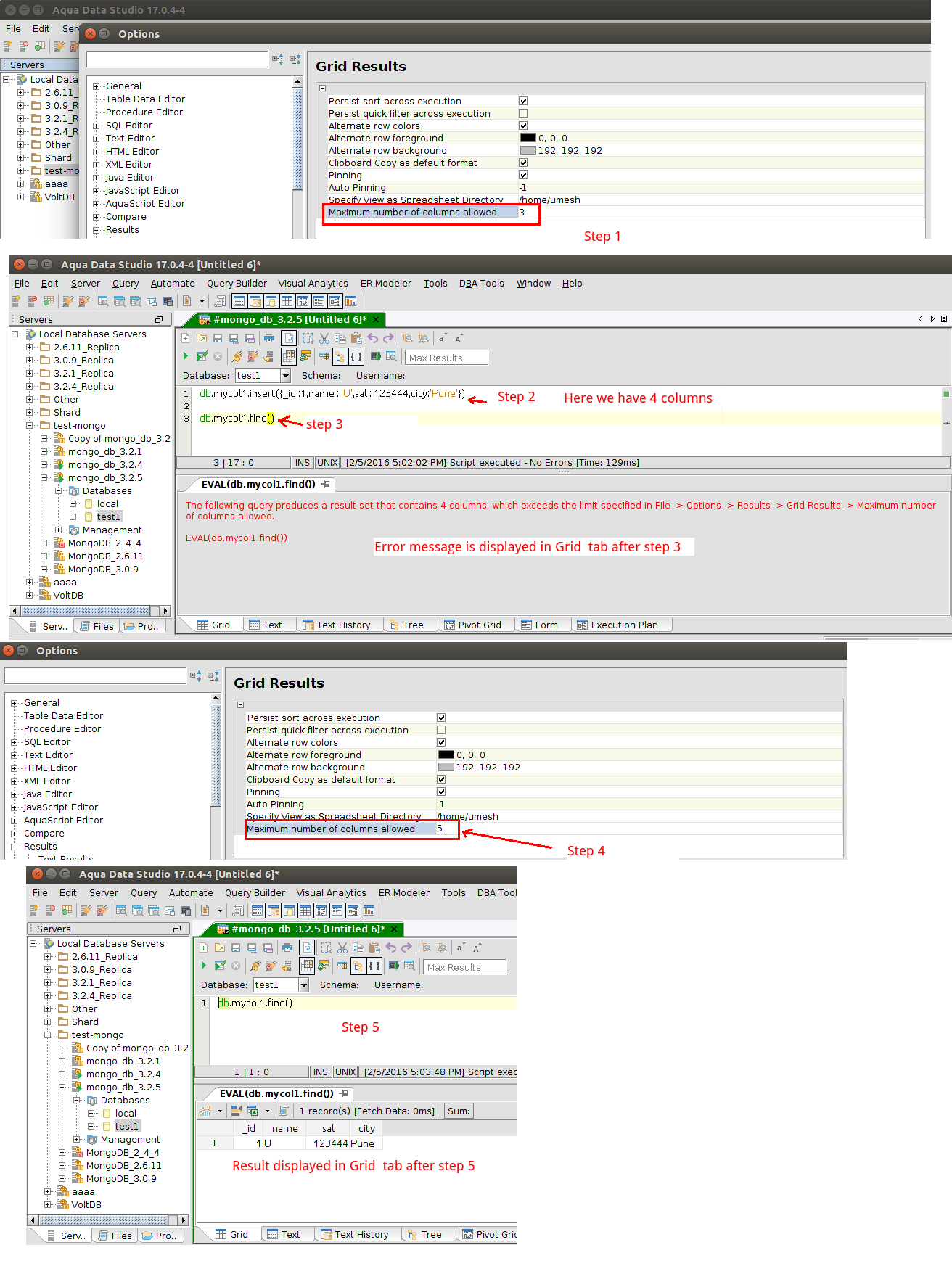Click the Cut scissors icon in the error-message window
The height and width of the screenshot is (1266, 952).
coord(324,338)
